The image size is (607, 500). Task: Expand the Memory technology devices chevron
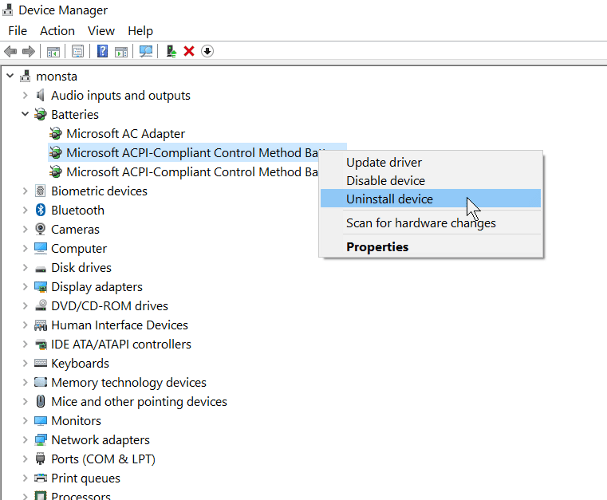click(x=25, y=382)
